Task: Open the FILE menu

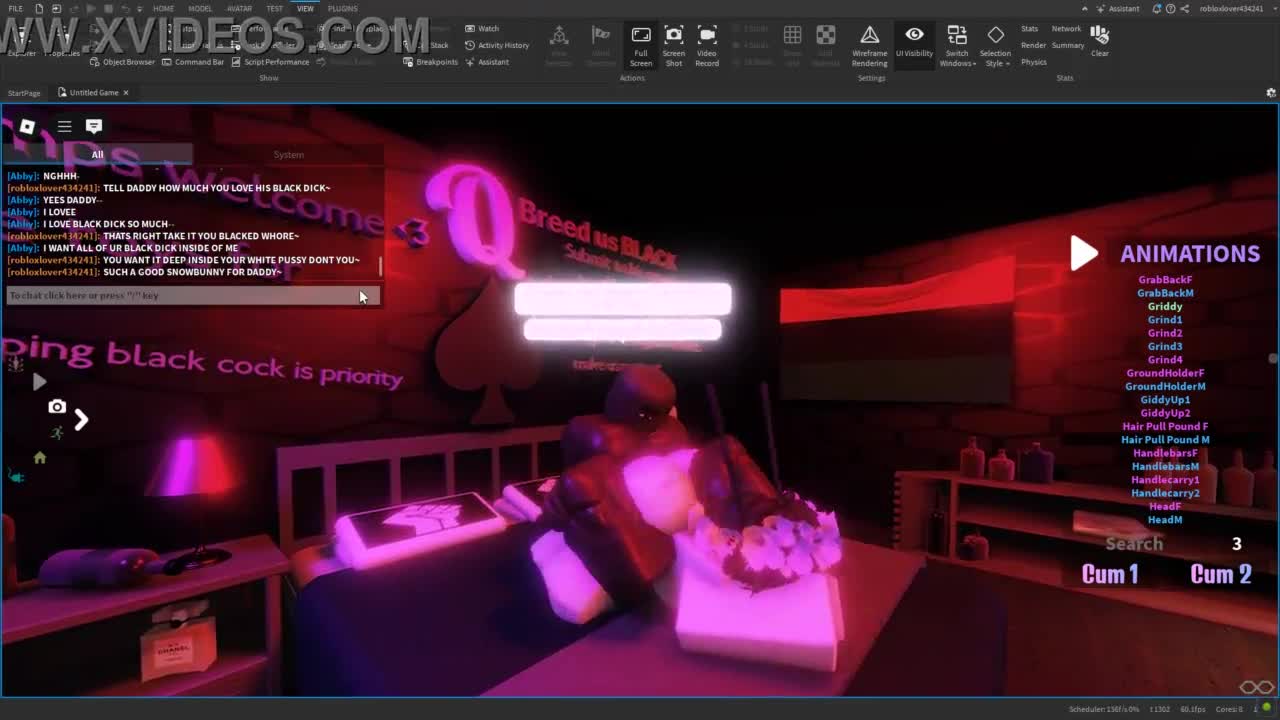Action: tap(16, 8)
